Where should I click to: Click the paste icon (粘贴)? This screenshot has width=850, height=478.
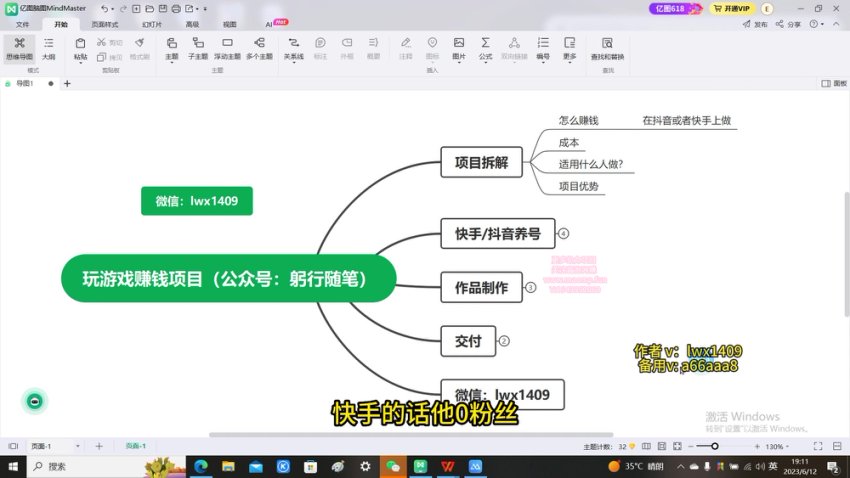[81, 48]
